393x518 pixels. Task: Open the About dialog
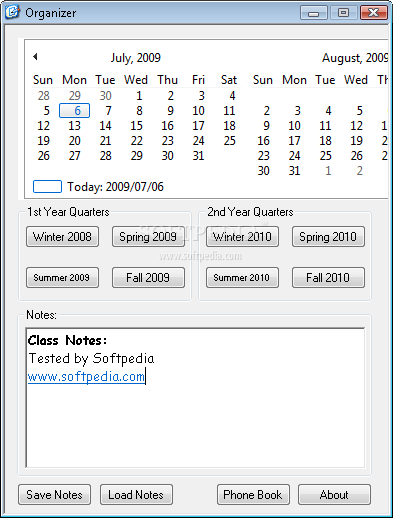point(334,495)
